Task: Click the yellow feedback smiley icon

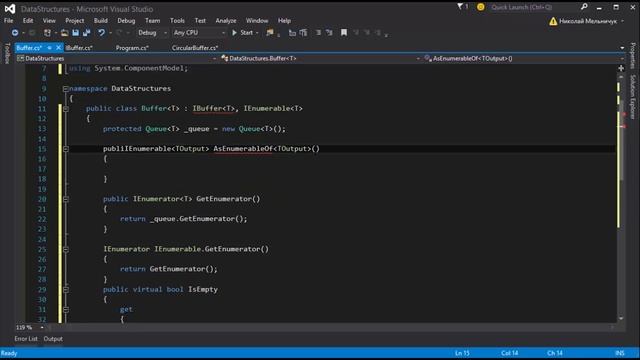Action: coord(481,7)
